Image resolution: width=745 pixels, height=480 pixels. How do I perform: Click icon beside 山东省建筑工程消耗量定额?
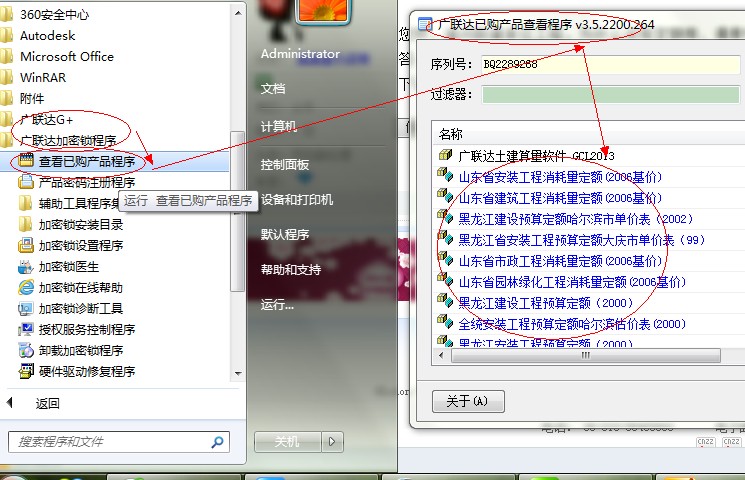(x=445, y=196)
